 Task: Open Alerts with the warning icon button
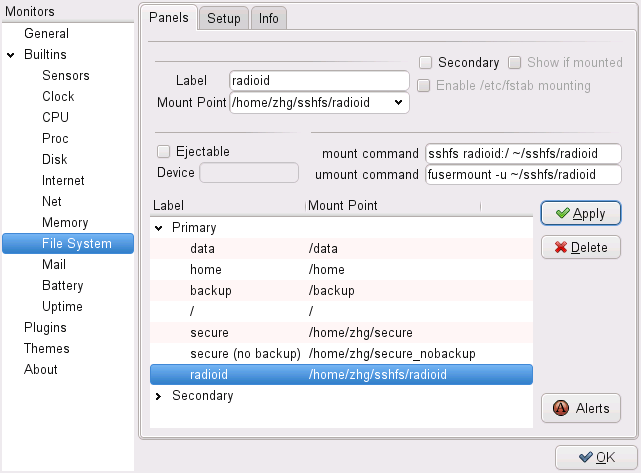click(580, 408)
